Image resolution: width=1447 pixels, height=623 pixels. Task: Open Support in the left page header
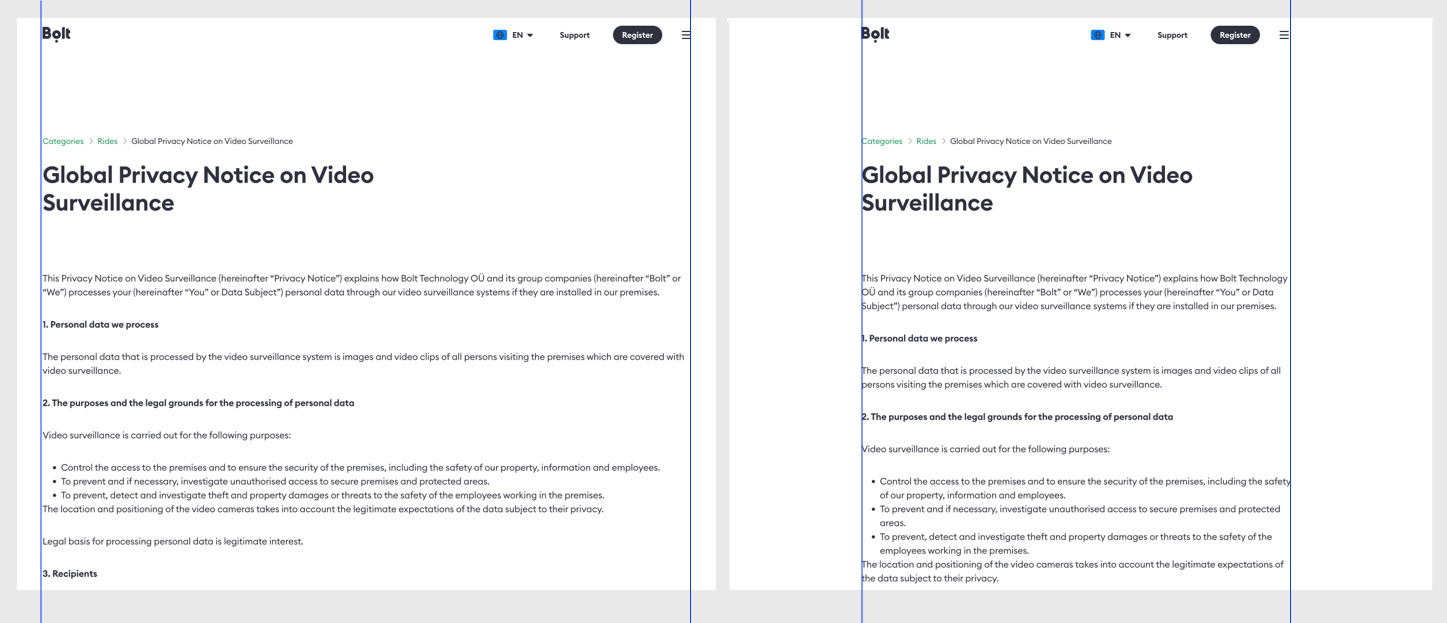click(x=574, y=35)
